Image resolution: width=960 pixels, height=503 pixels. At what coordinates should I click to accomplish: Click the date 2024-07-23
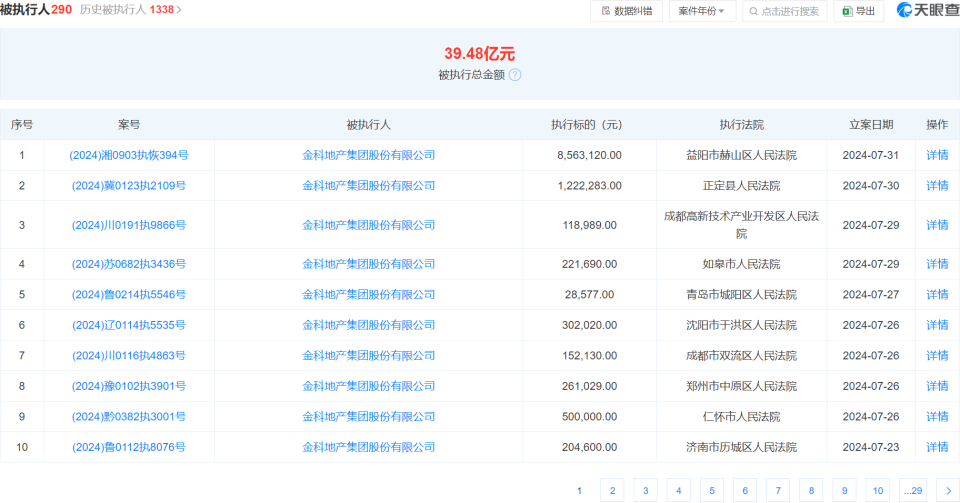(x=871, y=448)
